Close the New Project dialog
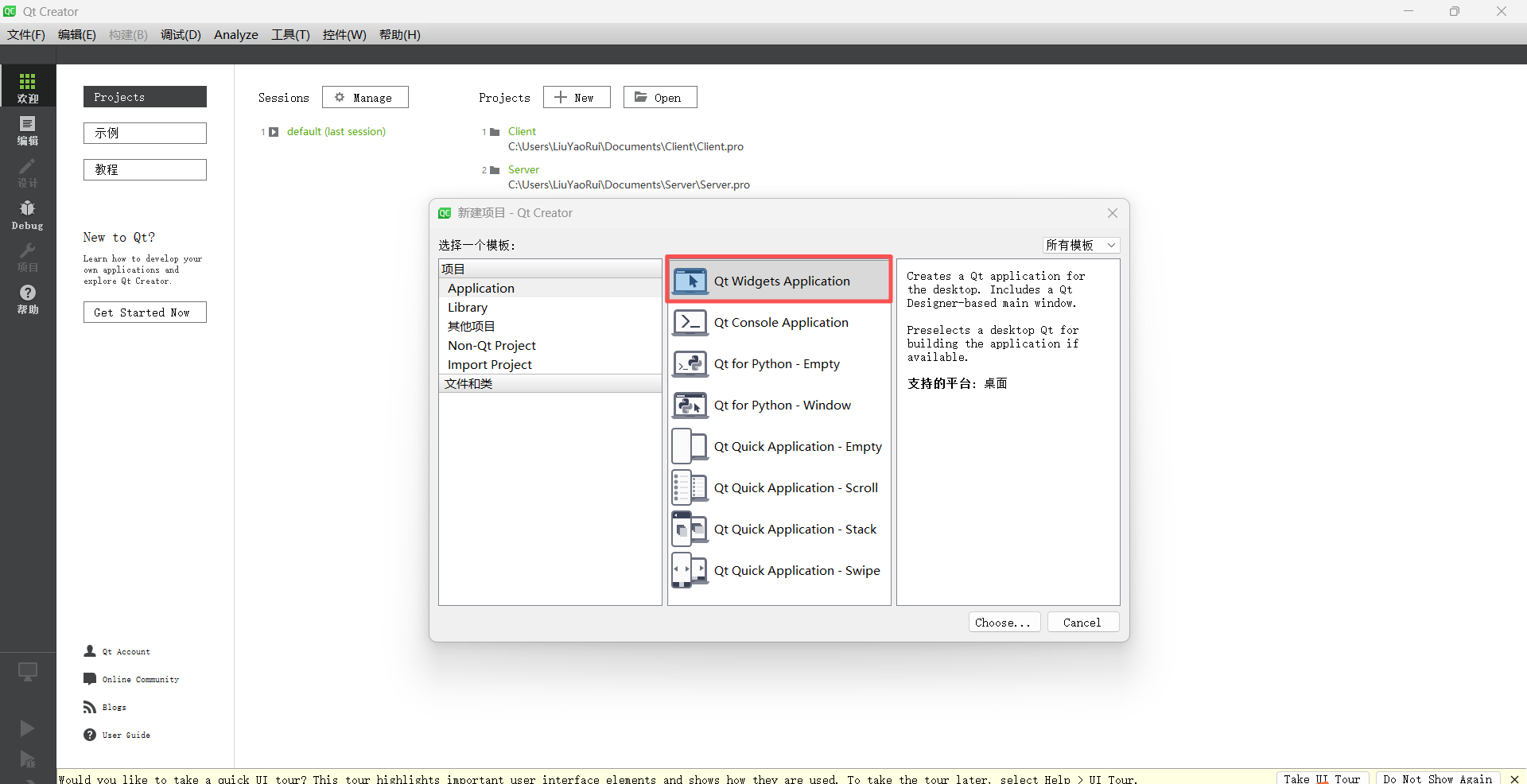 [x=1113, y=213]
